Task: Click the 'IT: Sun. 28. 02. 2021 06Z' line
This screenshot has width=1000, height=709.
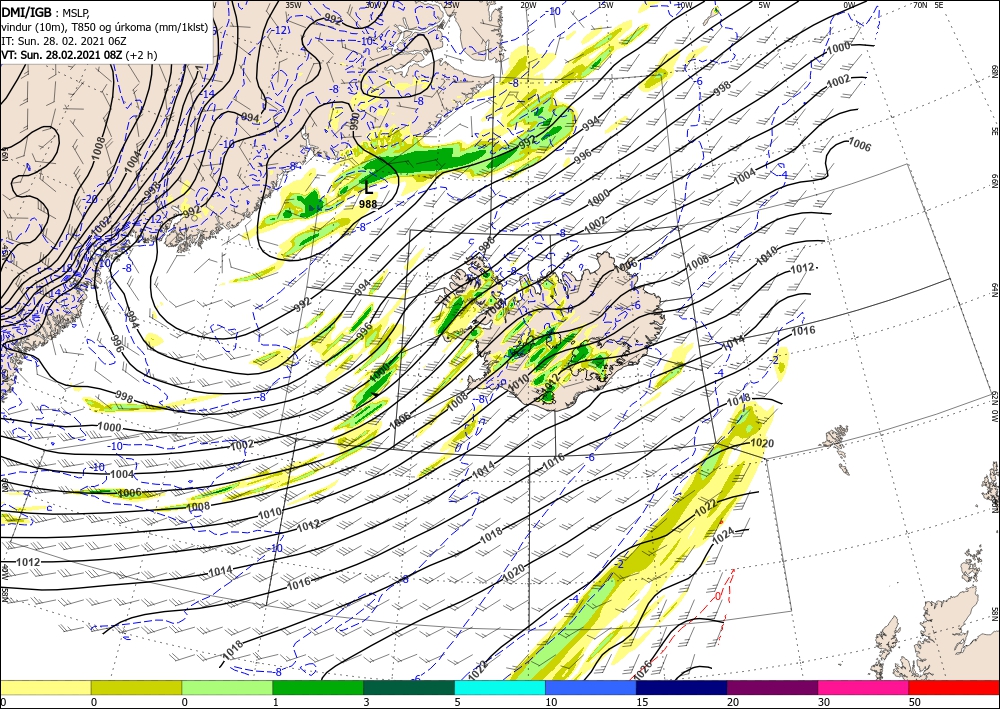Action: point(64,41)
